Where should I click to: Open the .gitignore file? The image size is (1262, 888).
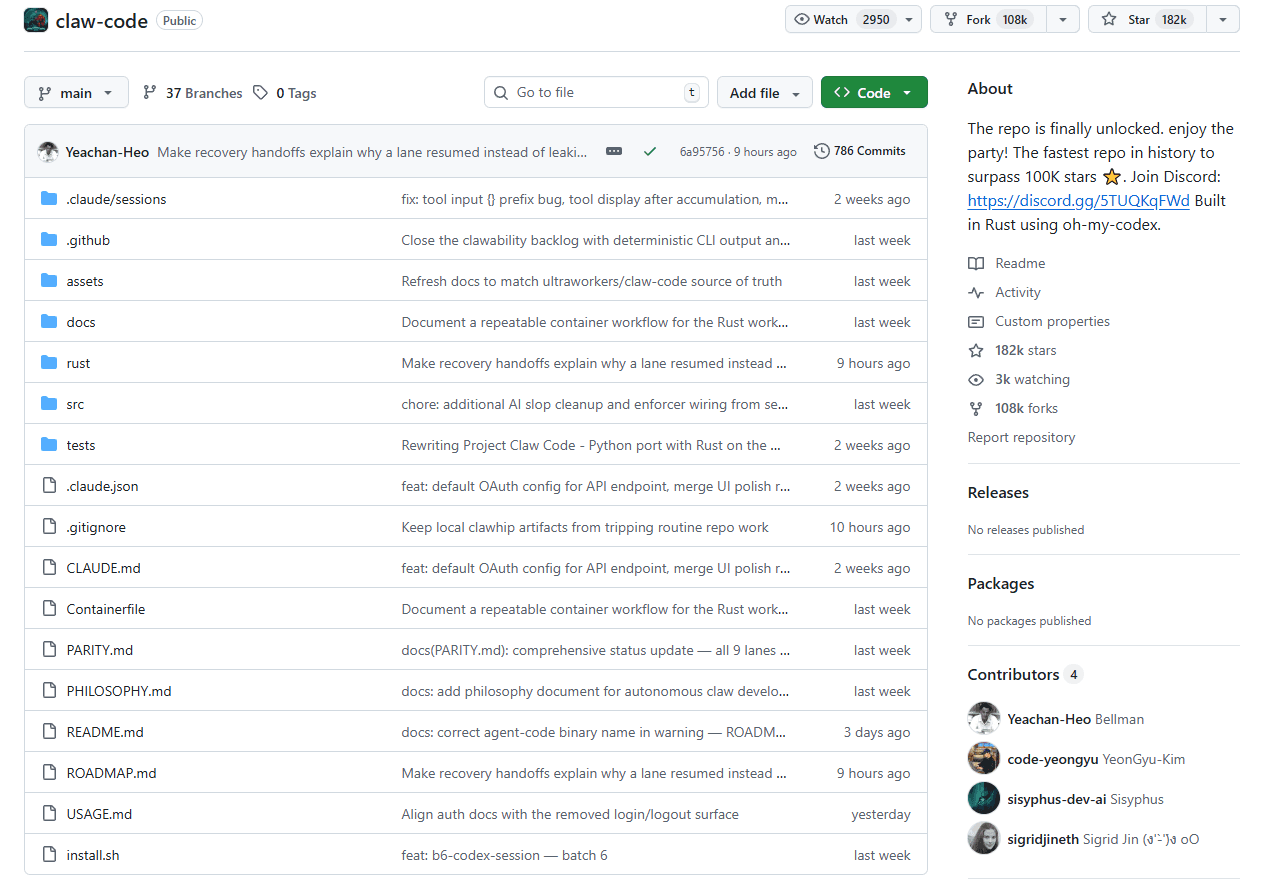click(x=96, y=527)
